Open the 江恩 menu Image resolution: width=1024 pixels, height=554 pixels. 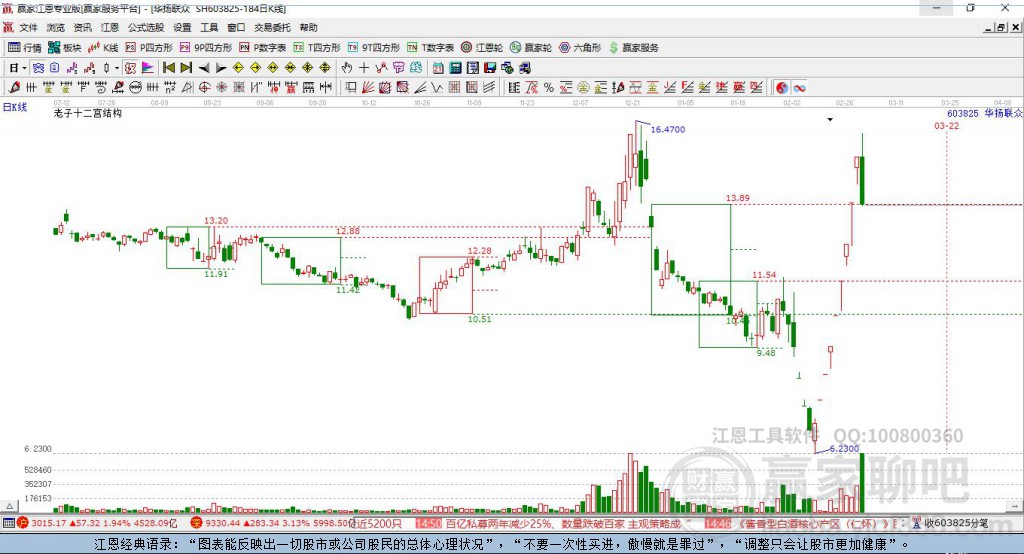tap(110, 27)
